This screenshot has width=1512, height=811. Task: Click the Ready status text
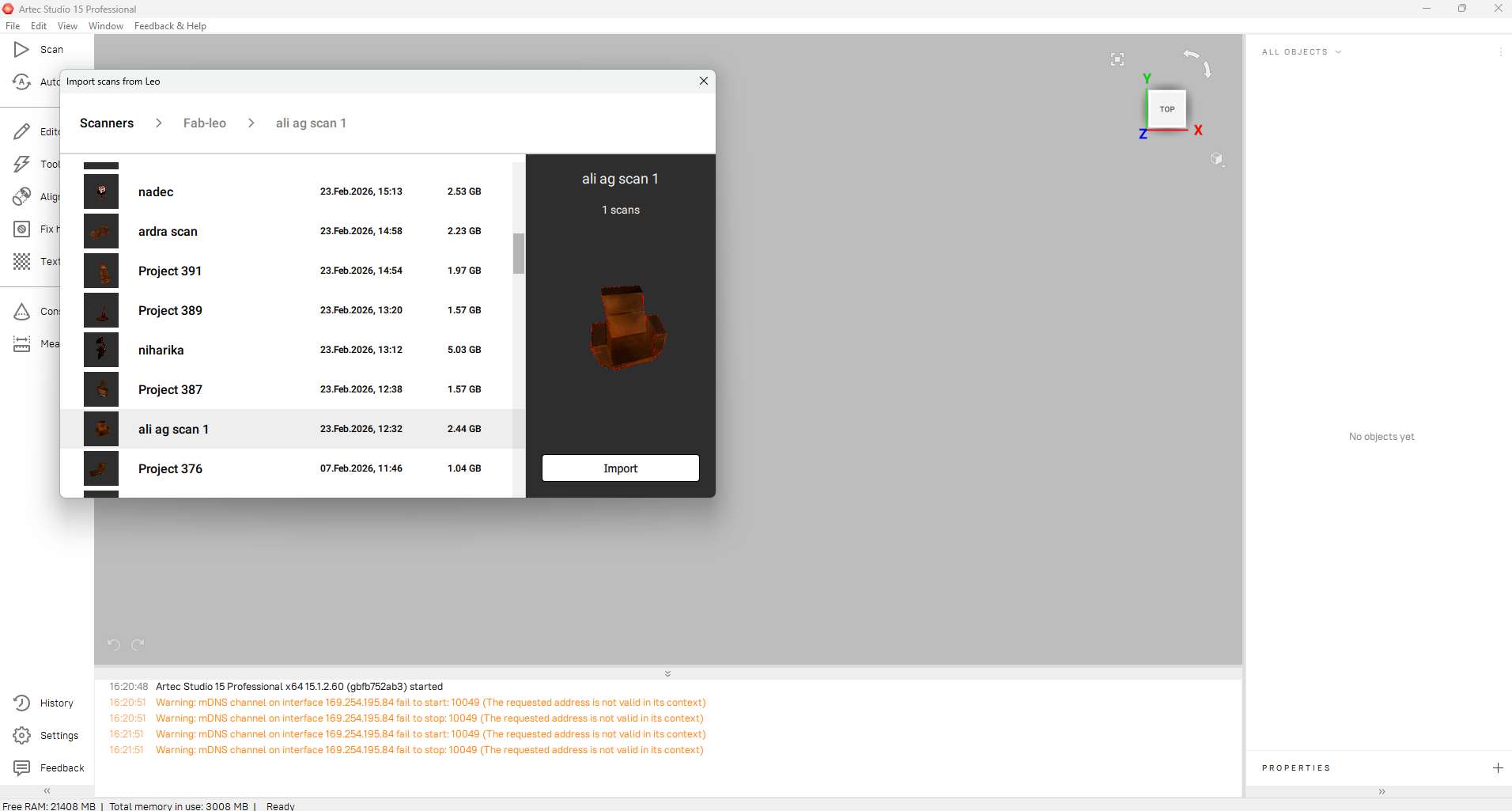(x=281, y=806)
